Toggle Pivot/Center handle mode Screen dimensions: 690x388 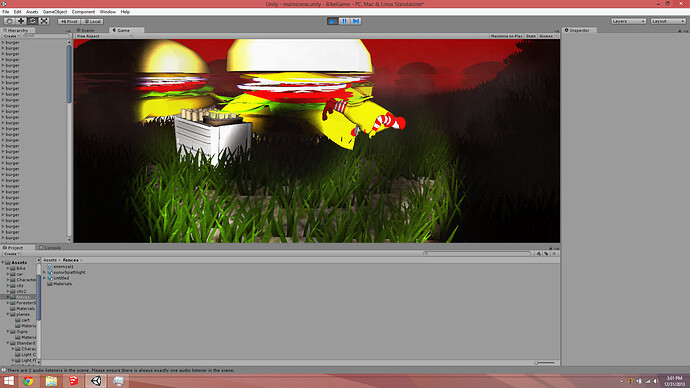(69, 21)
